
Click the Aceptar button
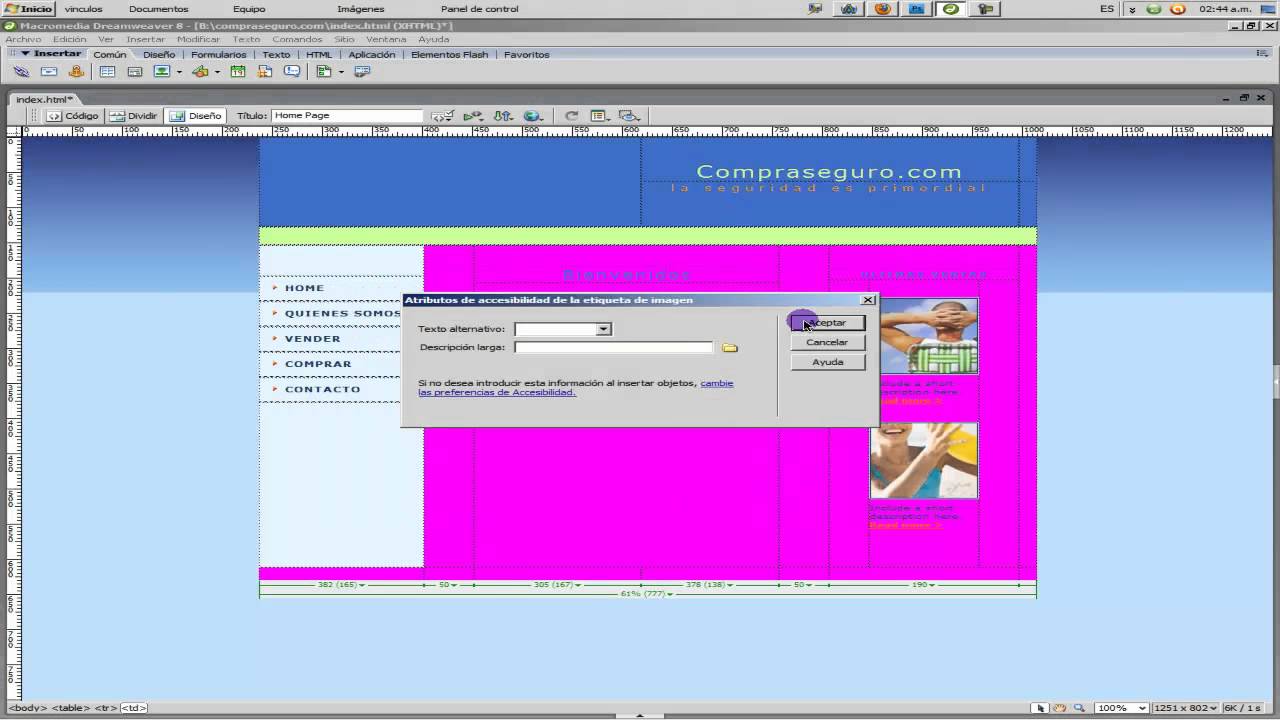click(x=828, y=323)
